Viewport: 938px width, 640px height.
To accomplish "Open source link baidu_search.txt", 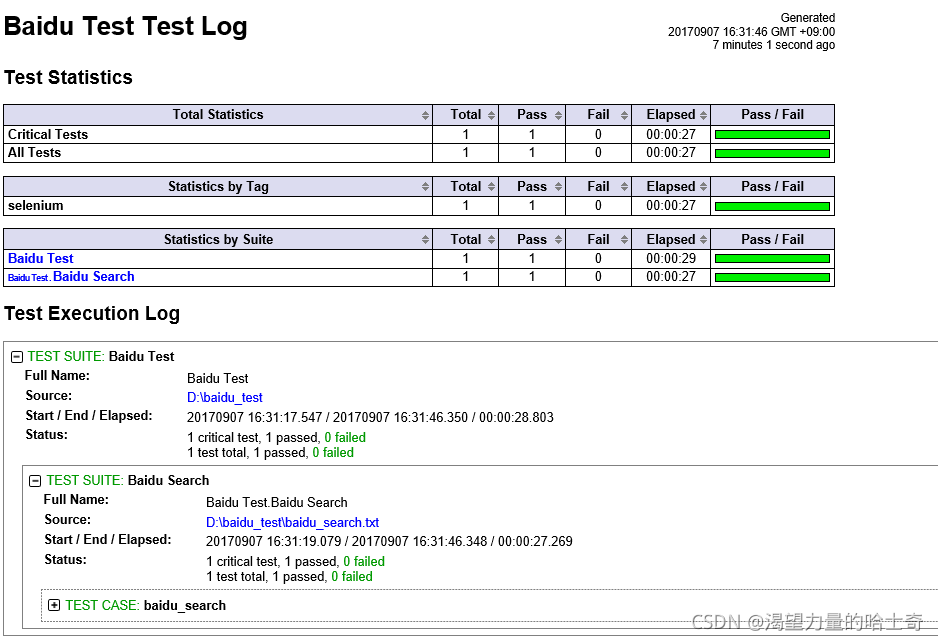I will point(293,523).
